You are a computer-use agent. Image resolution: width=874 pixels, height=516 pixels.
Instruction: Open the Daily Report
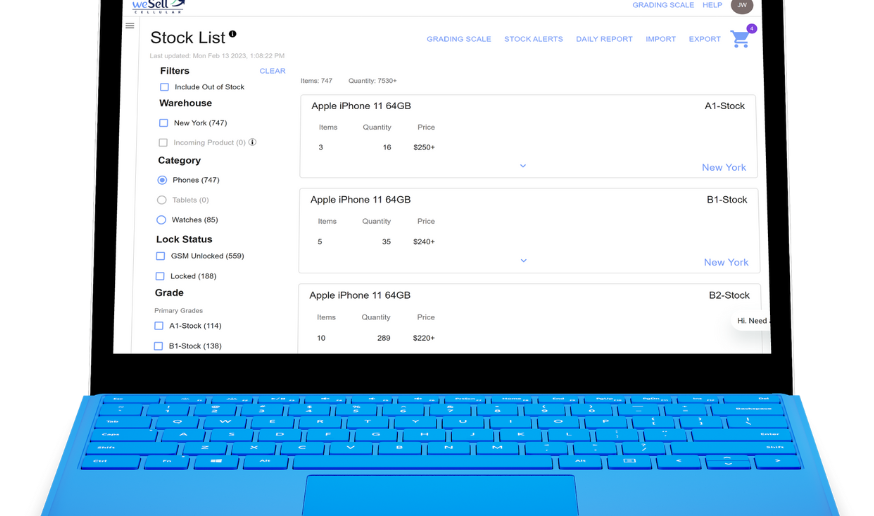coord(604,39)
